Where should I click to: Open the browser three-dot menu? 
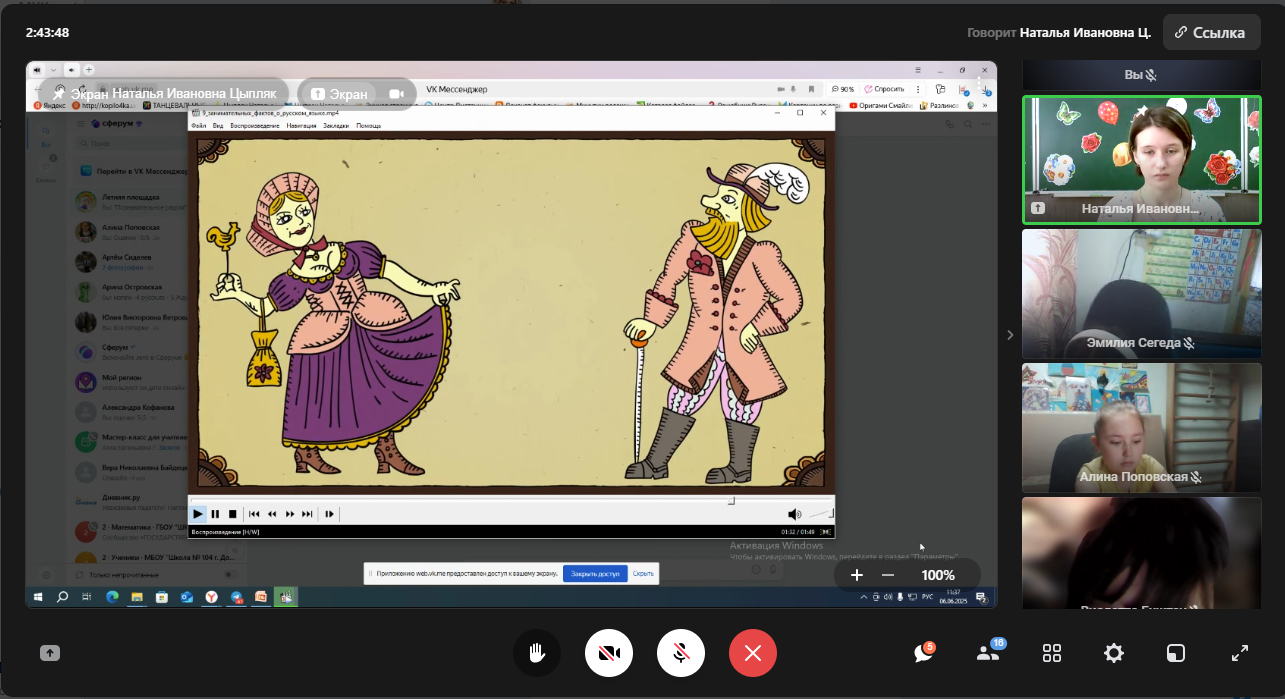coord(918,90)
